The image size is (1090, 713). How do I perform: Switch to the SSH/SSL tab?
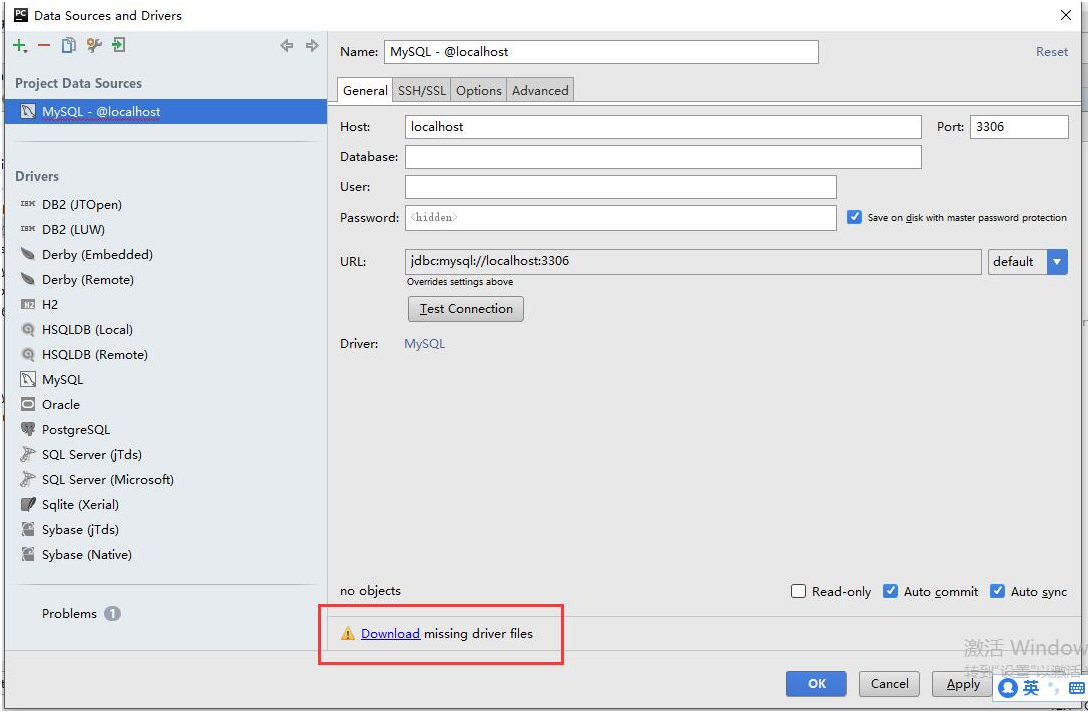click(x=421, y=90)
